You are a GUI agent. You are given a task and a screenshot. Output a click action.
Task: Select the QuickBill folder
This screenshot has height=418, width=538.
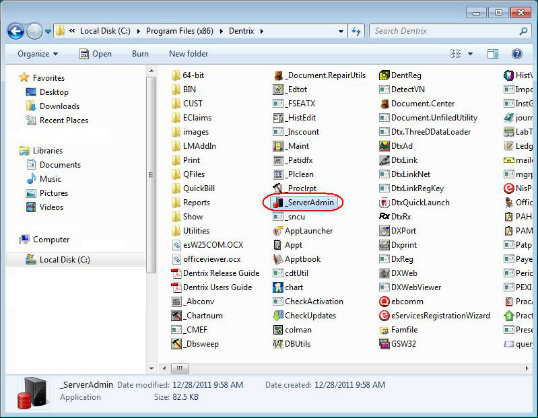click(x=193, y=188)
